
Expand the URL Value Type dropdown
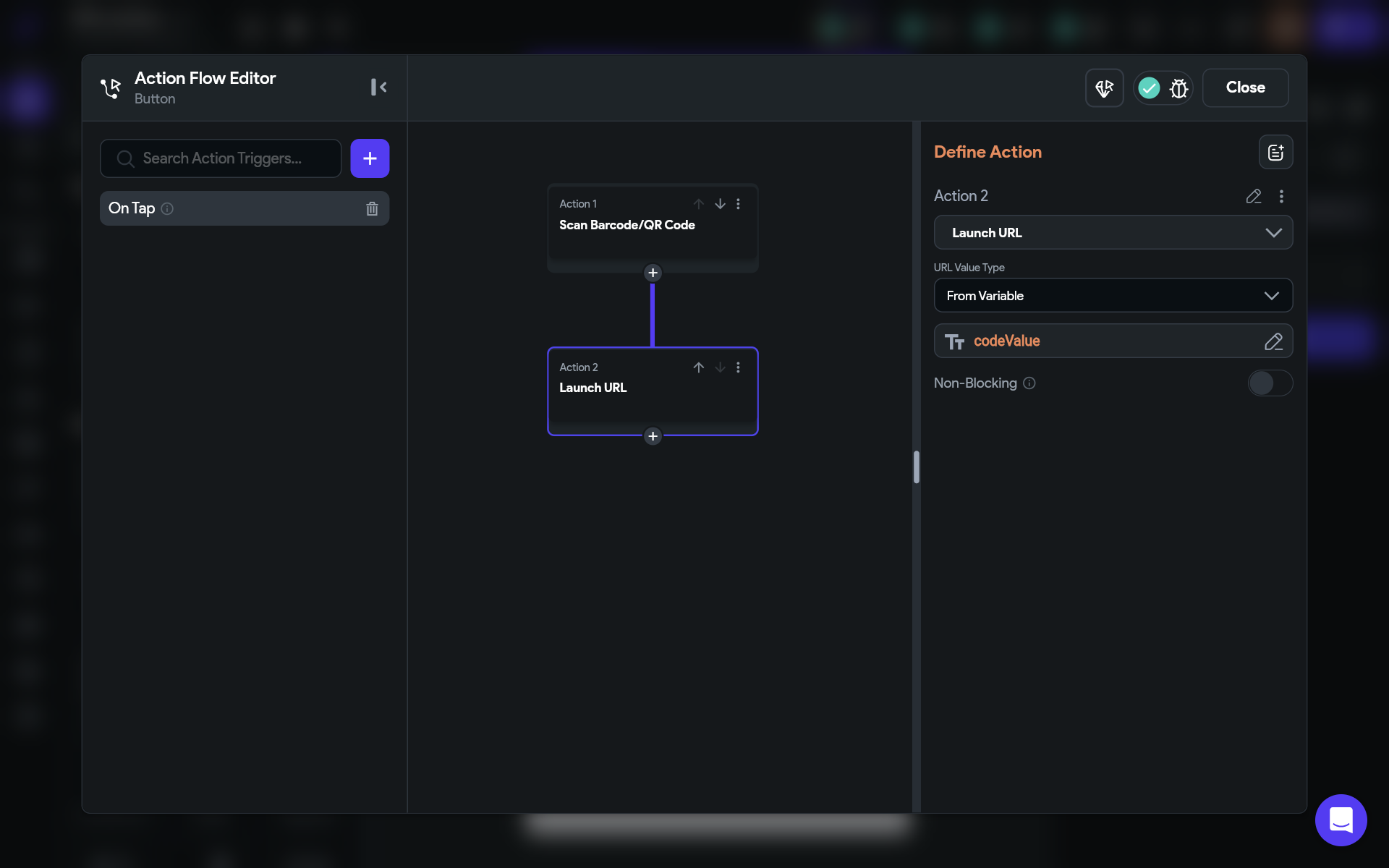coord(1113,296)
